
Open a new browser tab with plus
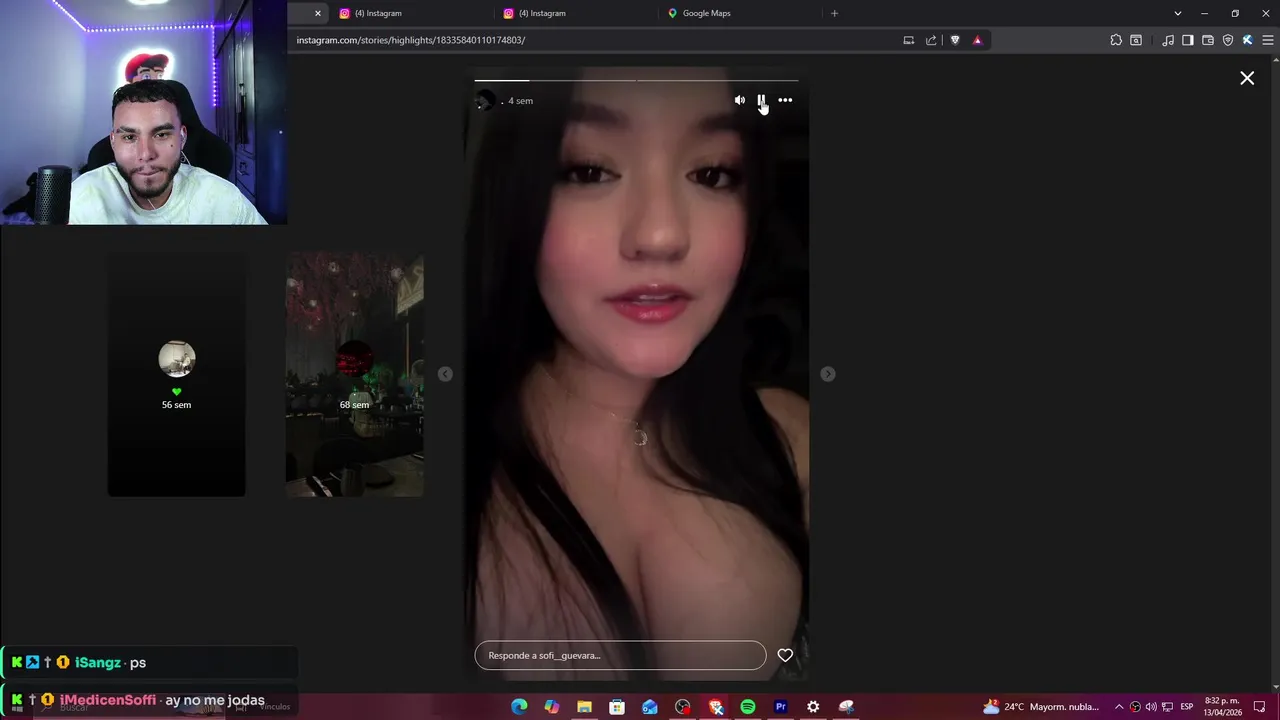tap(834, 13)
